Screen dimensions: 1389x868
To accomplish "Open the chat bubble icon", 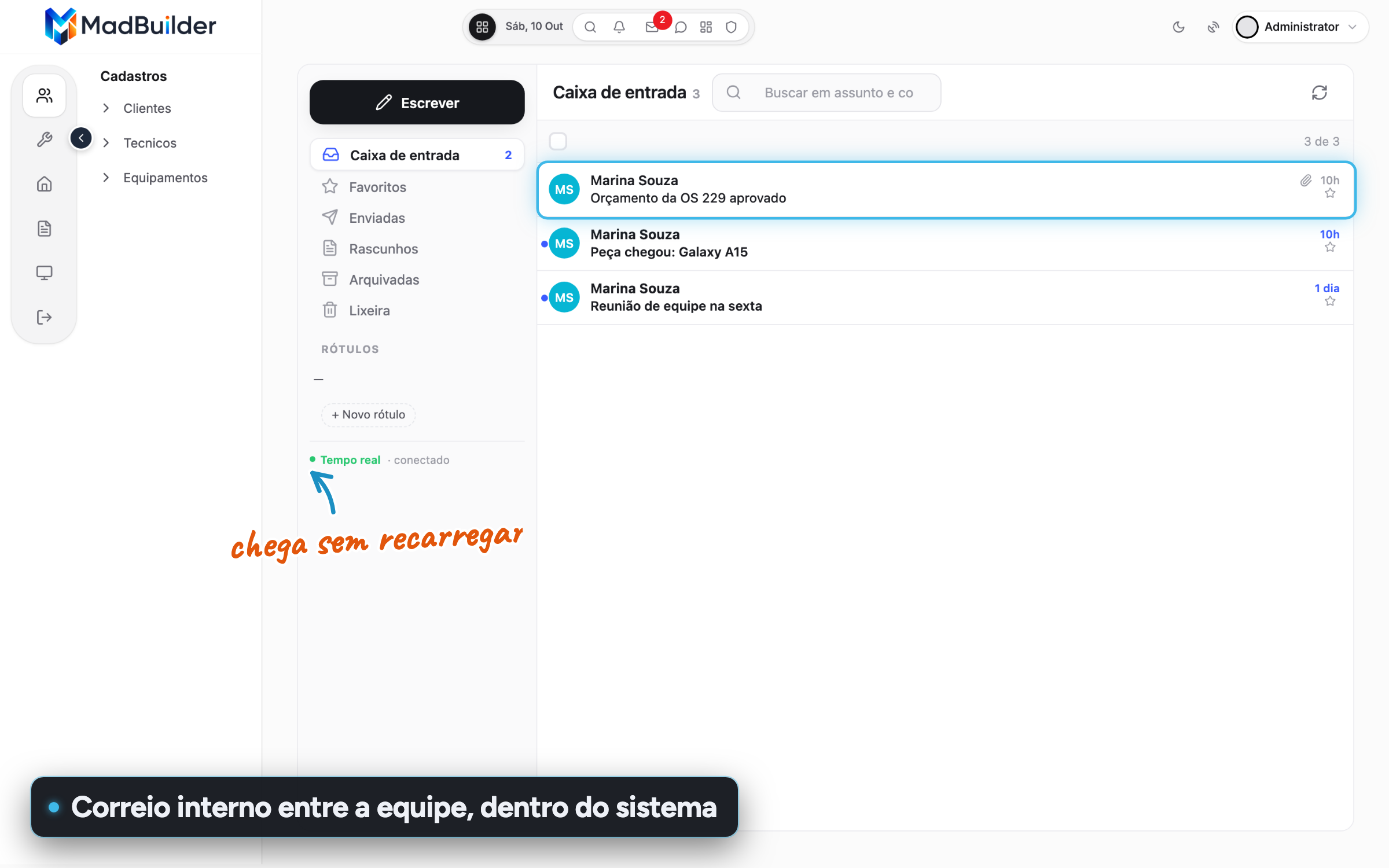I will pyautogui.click(x=681, y=27).
